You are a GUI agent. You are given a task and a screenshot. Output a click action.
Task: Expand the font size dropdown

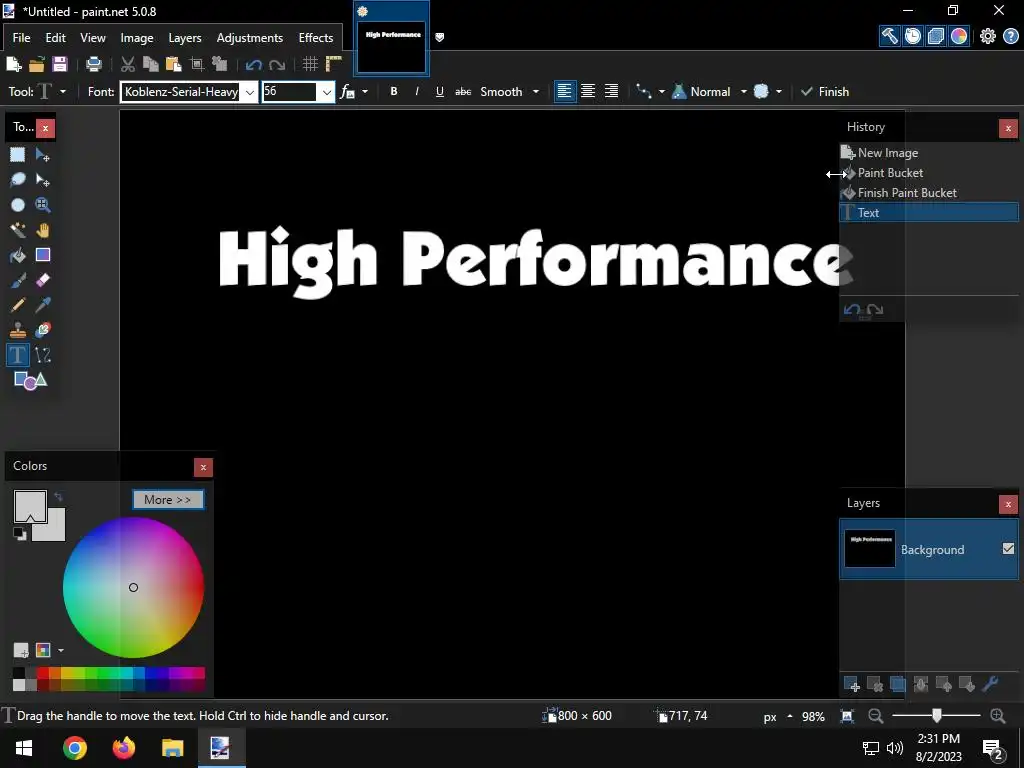click(x=327, y=92)
